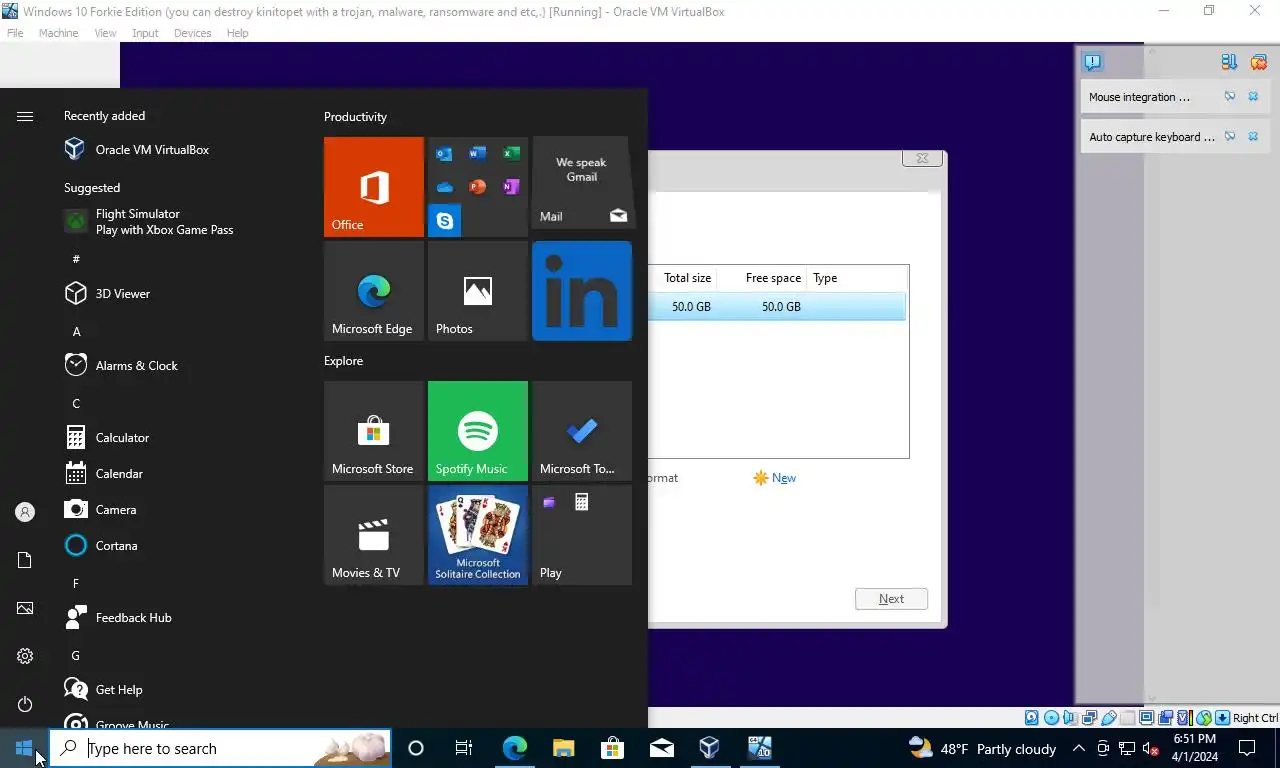Dismiss Auto capture keyboard notification

coord(1253,137)
